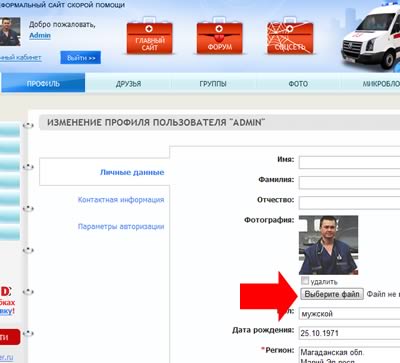
Task: Focus the Фамилия input field
Action: 349,182
